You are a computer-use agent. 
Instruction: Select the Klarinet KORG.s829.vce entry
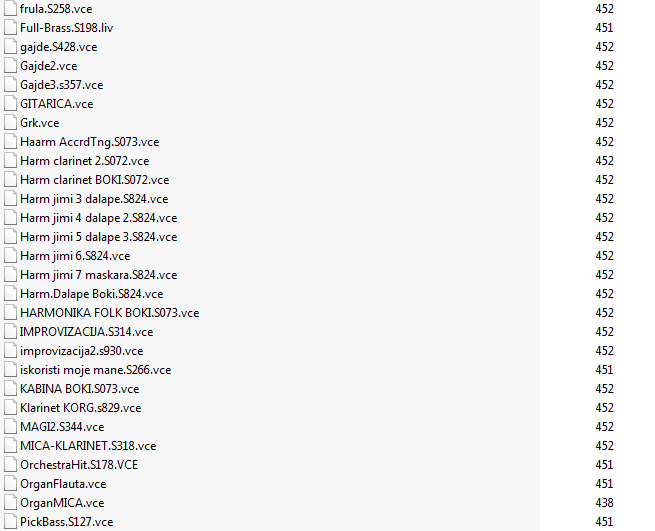pos(81,408)
